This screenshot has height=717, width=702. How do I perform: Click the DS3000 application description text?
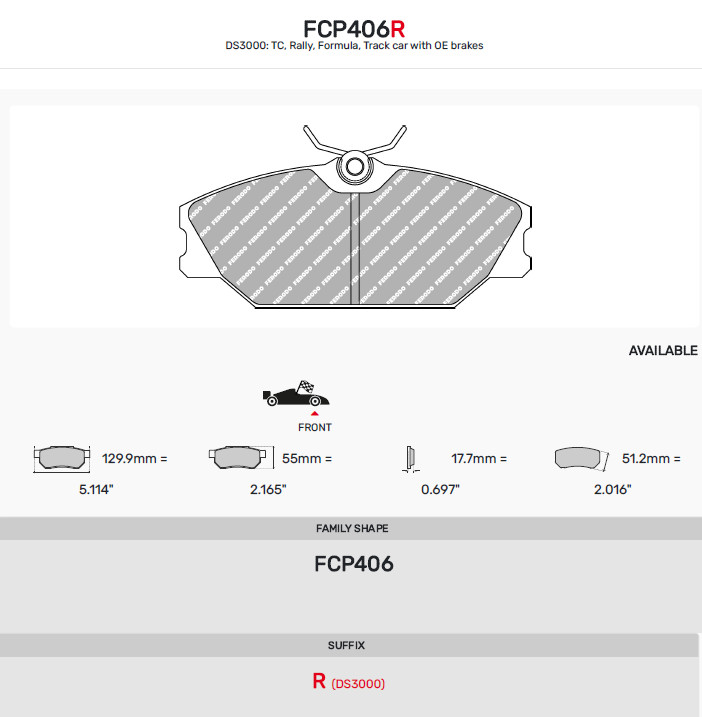(x=354, y=46)
